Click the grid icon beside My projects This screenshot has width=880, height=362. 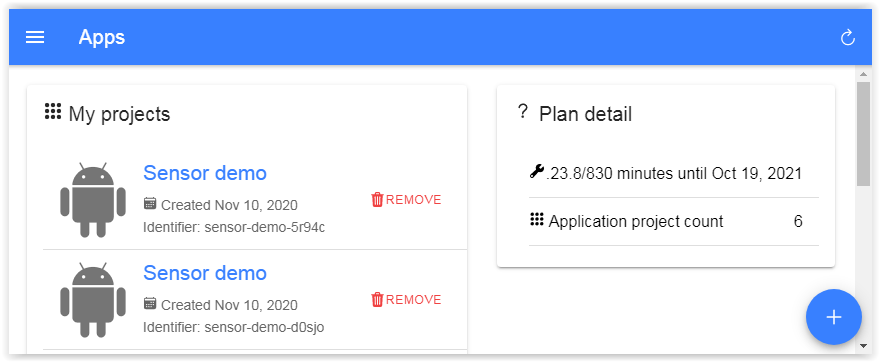53,111
